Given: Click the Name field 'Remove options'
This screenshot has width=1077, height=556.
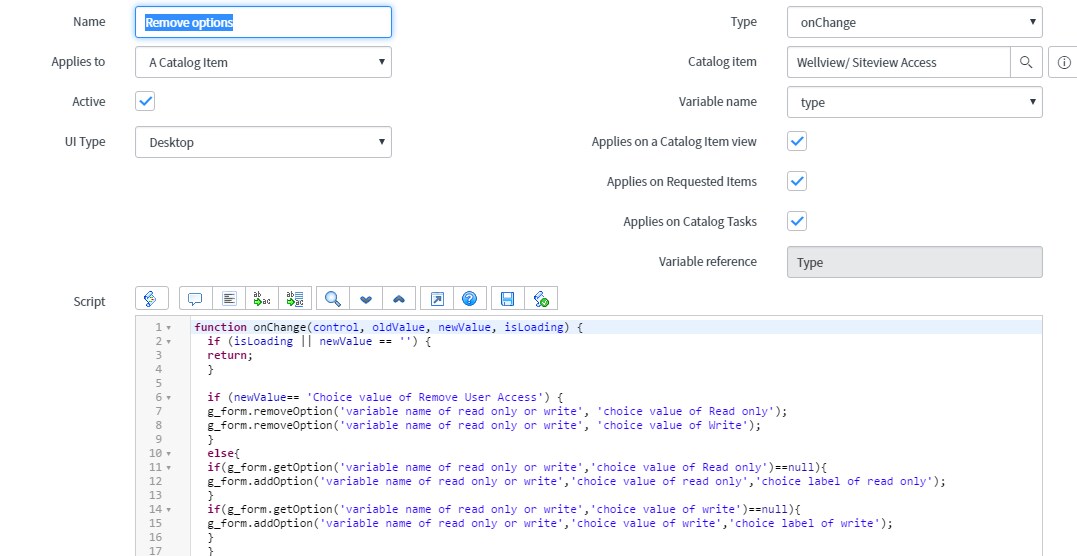Looking at the screenshot, I should [263, 22].
